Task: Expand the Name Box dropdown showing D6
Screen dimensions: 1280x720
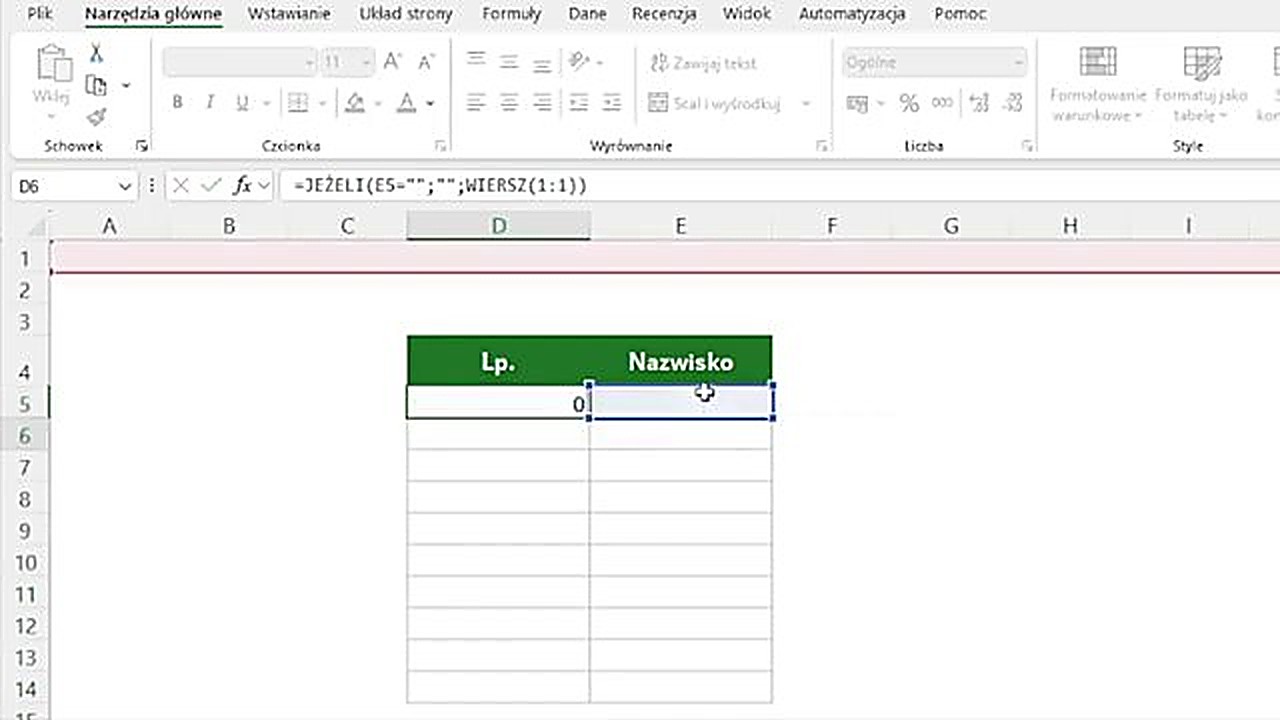Action: [x=124, y=185]
